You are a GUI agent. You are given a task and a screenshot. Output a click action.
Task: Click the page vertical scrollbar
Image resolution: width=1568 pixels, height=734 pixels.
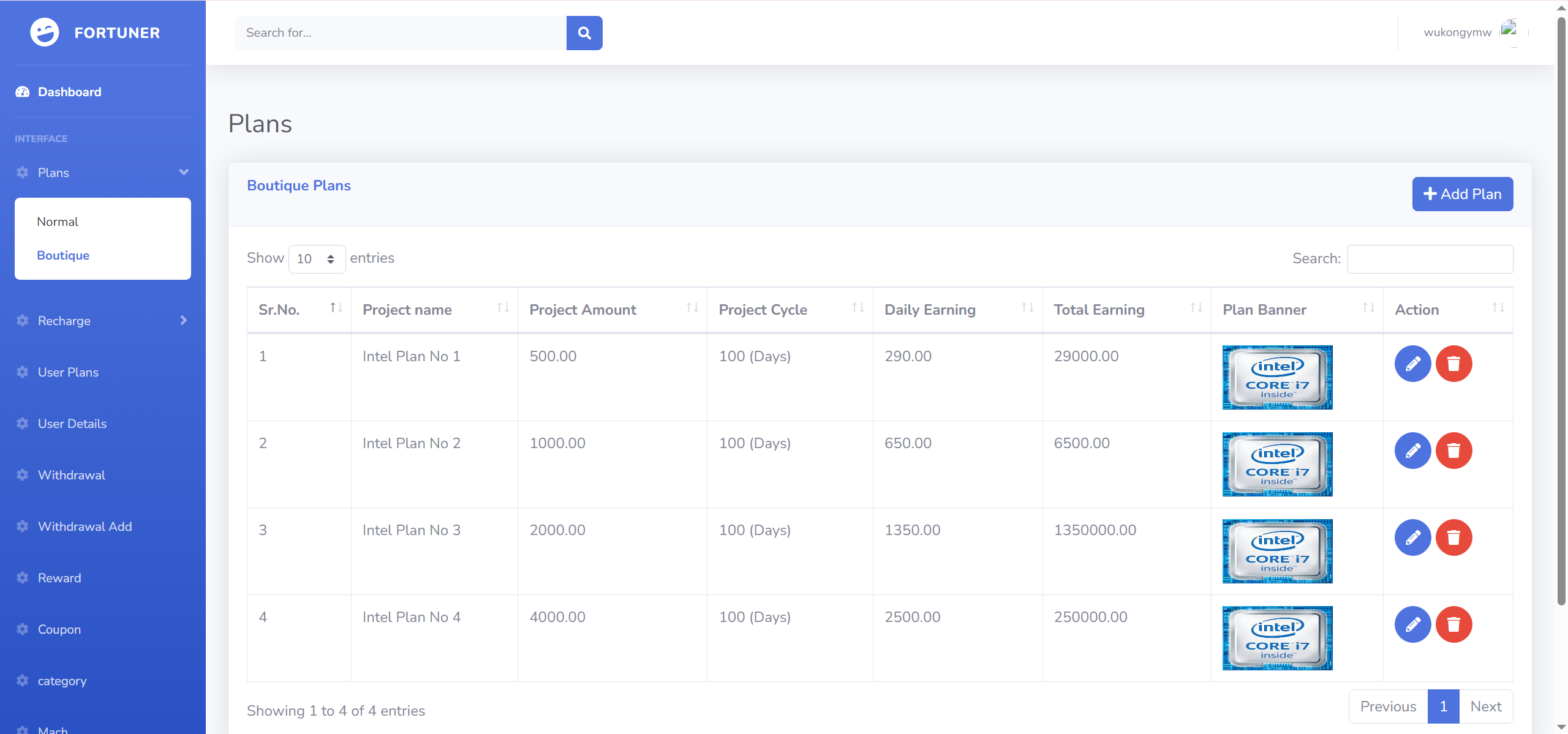click(x=1561, y=306)
